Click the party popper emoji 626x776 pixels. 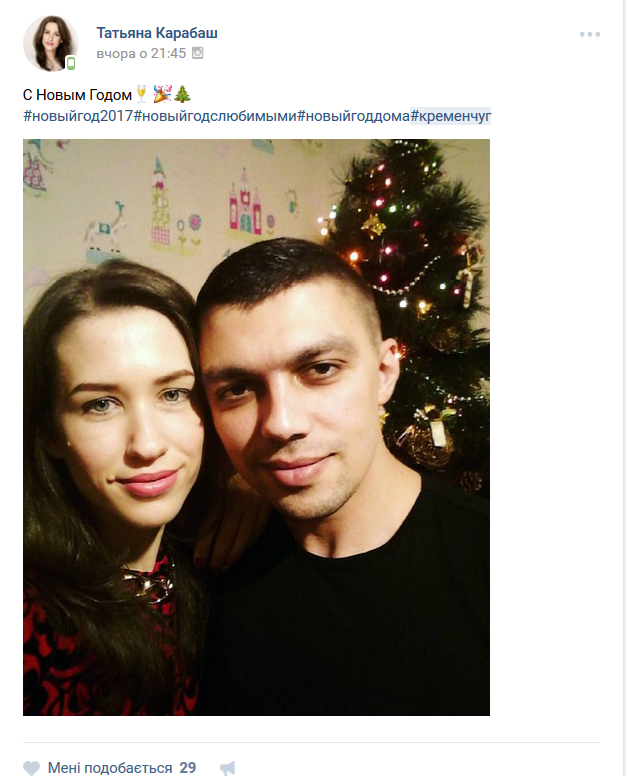[162, 94]
